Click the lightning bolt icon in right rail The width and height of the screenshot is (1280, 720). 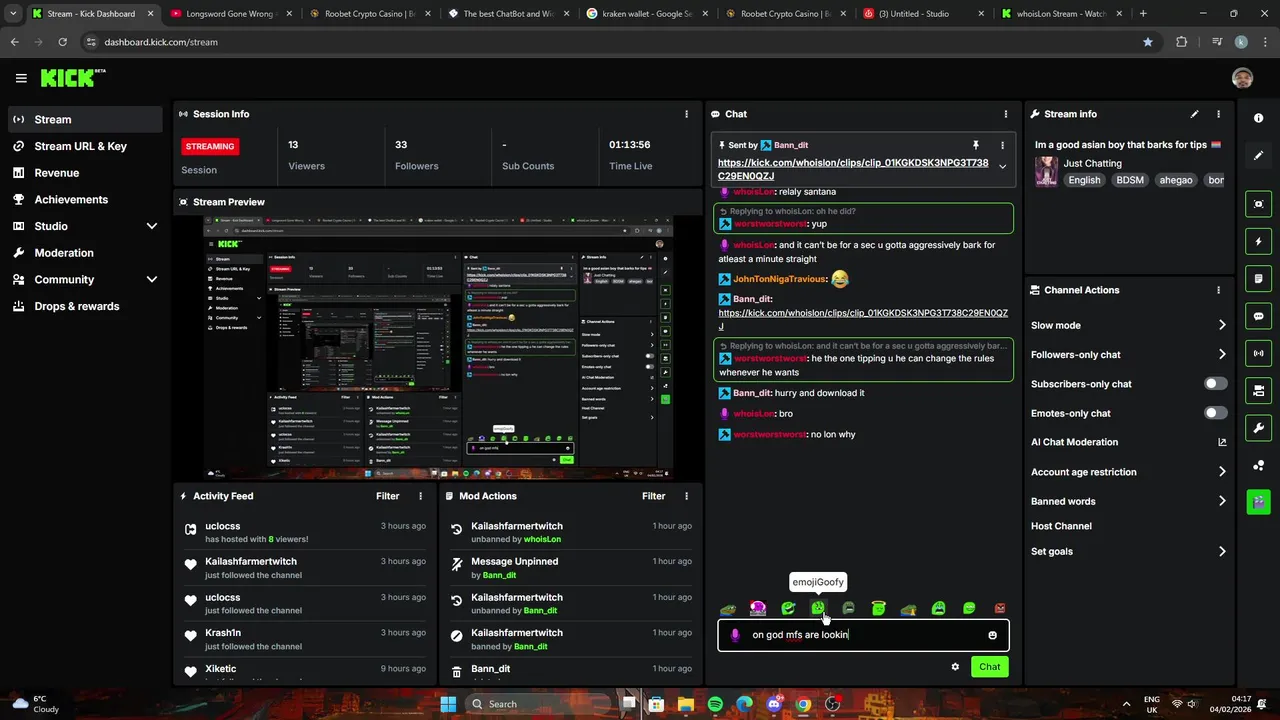coord(1258,241)
